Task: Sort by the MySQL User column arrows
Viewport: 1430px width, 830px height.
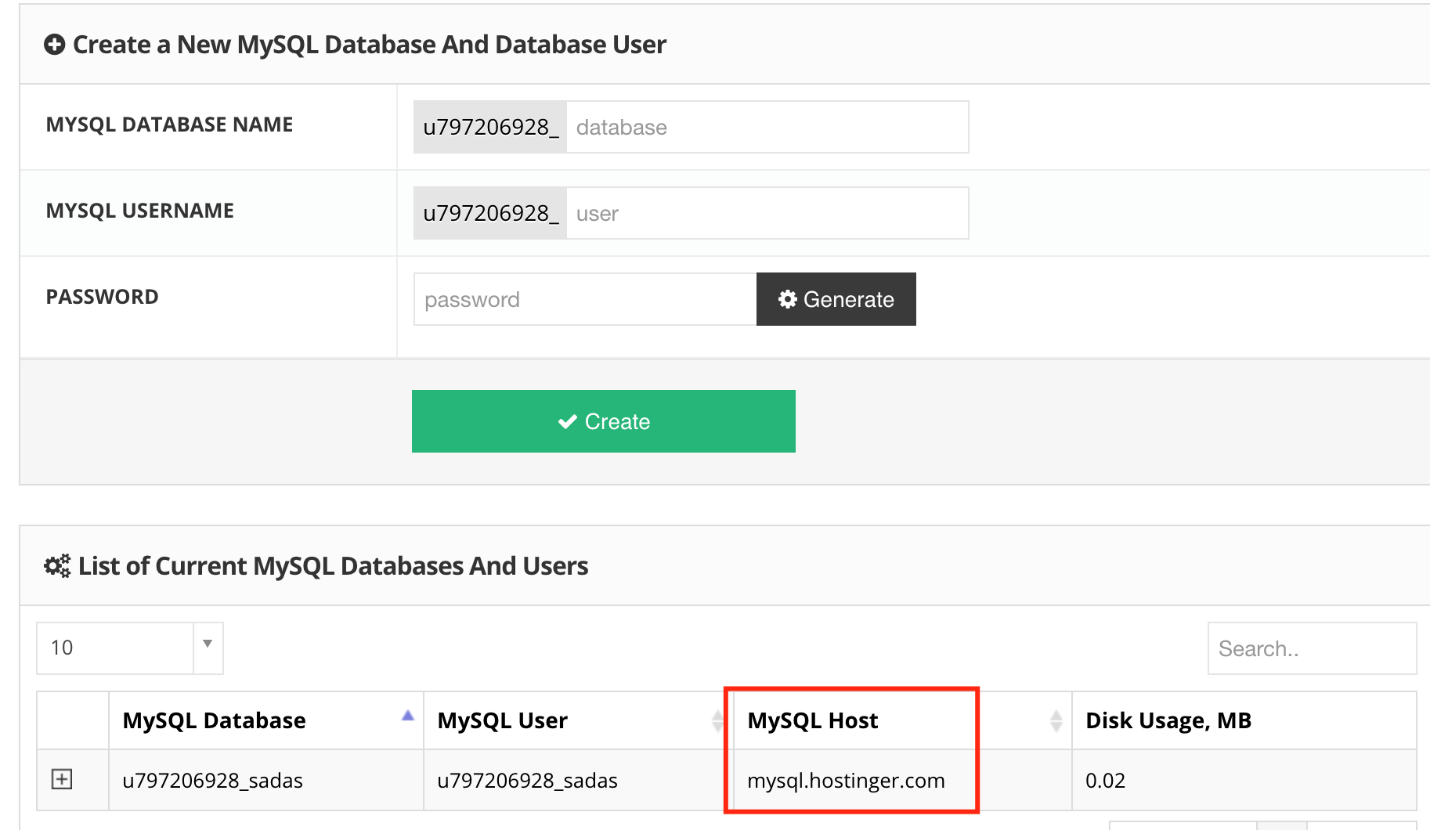Action: (x=717, y=720)
